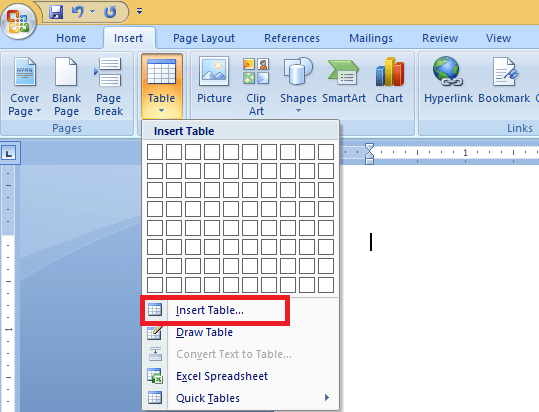Click the Redo icon in quick access toolbar

110,12
